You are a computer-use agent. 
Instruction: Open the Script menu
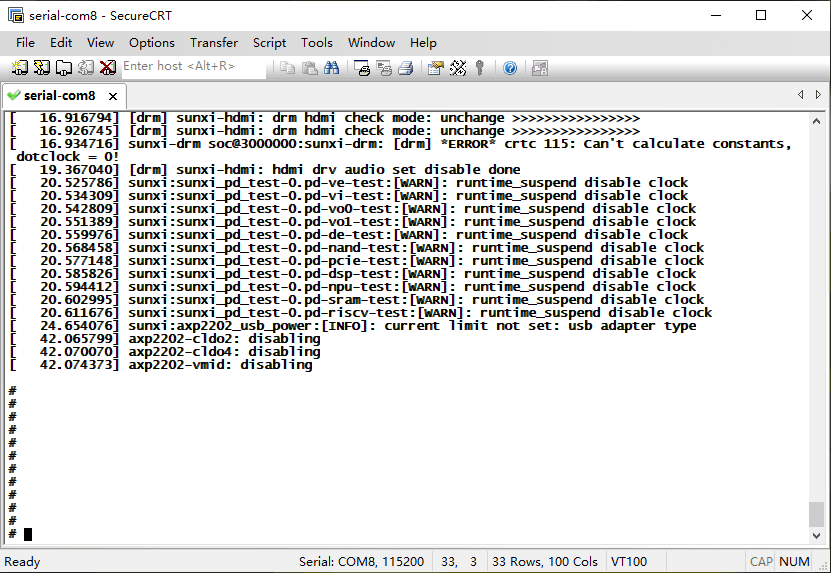coord(269,42)
